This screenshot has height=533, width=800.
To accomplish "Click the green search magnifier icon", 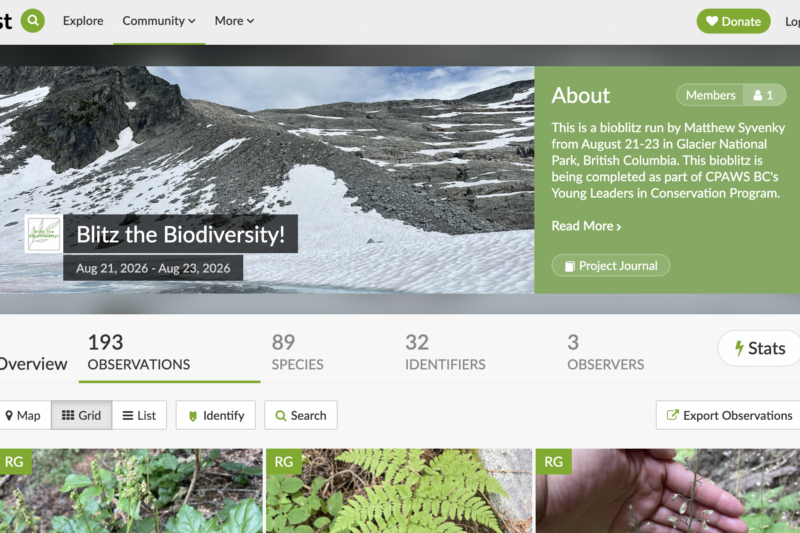I will tap(33, 21).
